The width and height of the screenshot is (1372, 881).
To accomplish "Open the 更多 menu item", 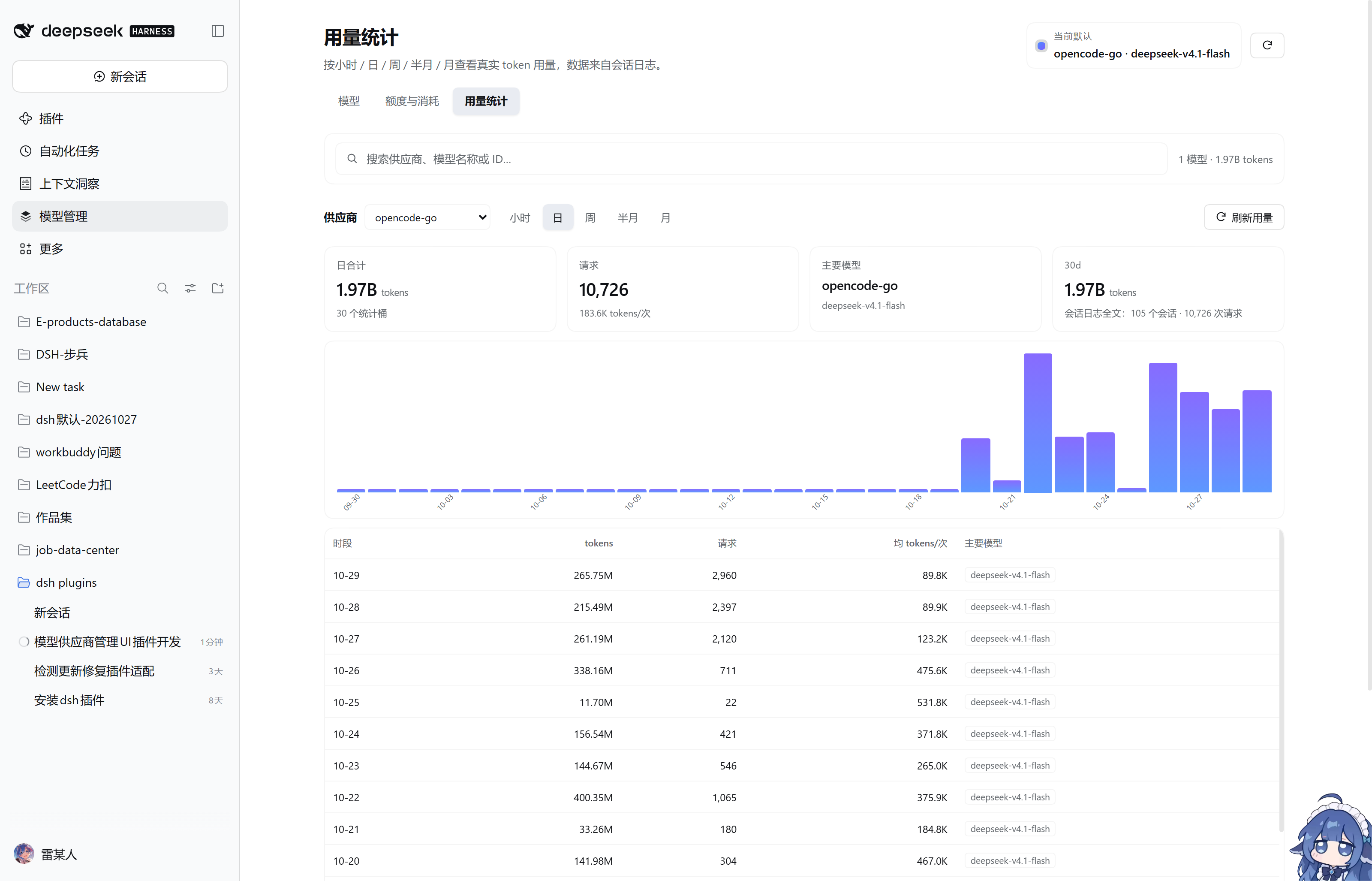I will tap(120, 249).
